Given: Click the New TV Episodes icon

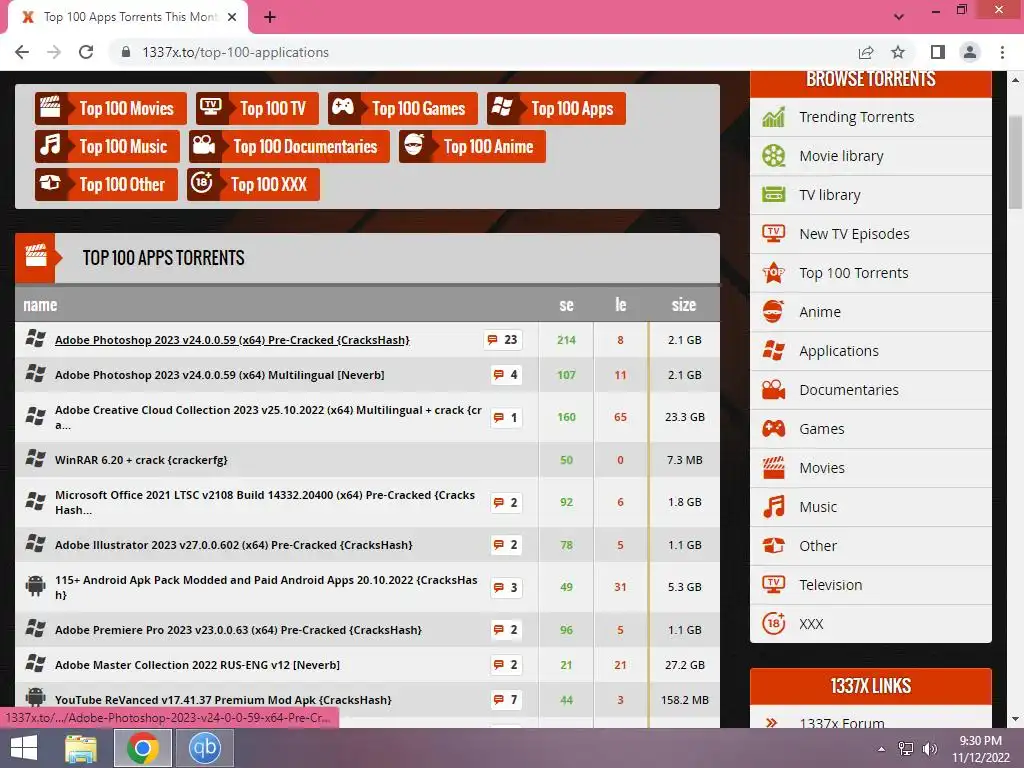Looking at the screenshot, I should (774, 233).
